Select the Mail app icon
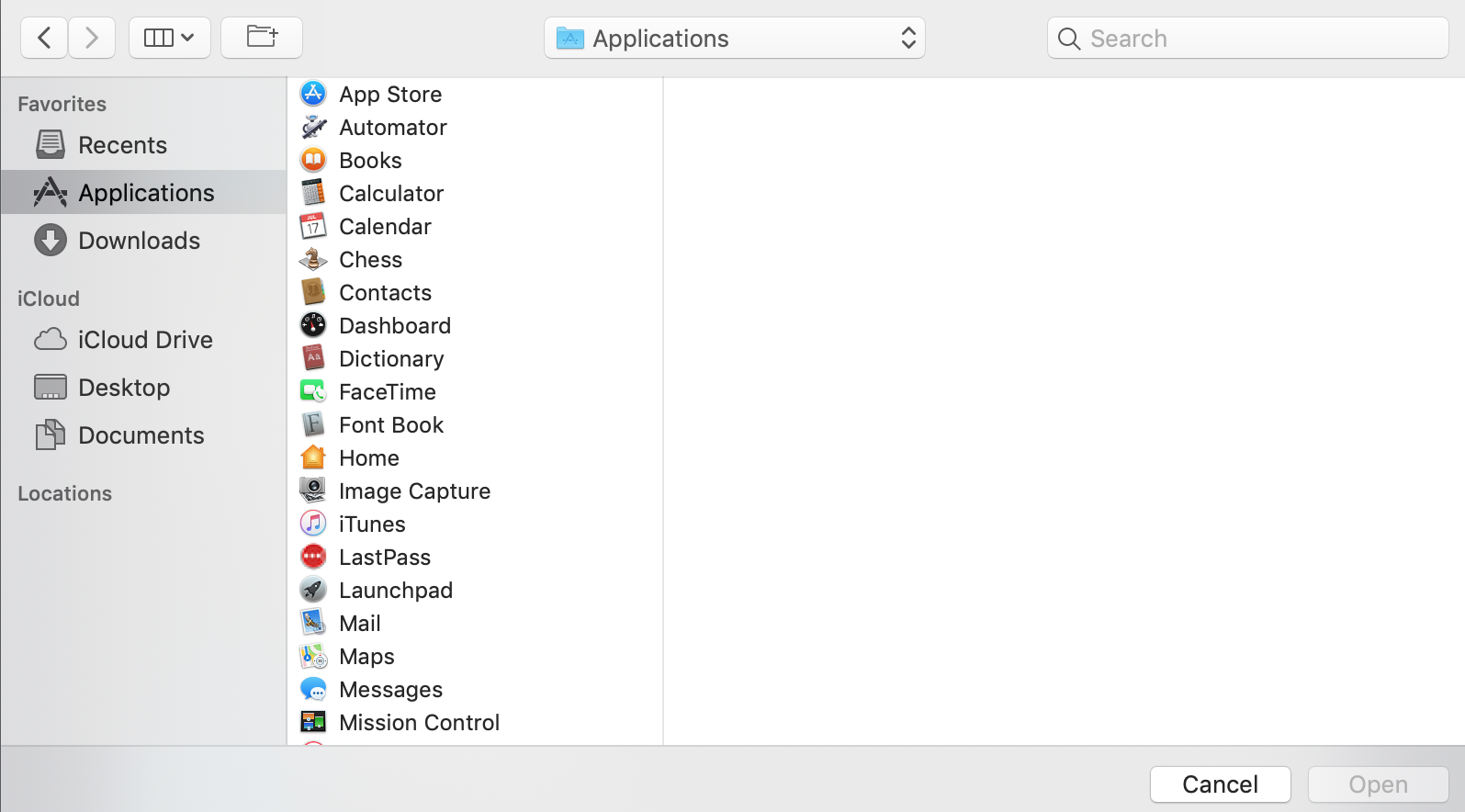Screen dimensions: 1465x812 (x=313, y=623)
